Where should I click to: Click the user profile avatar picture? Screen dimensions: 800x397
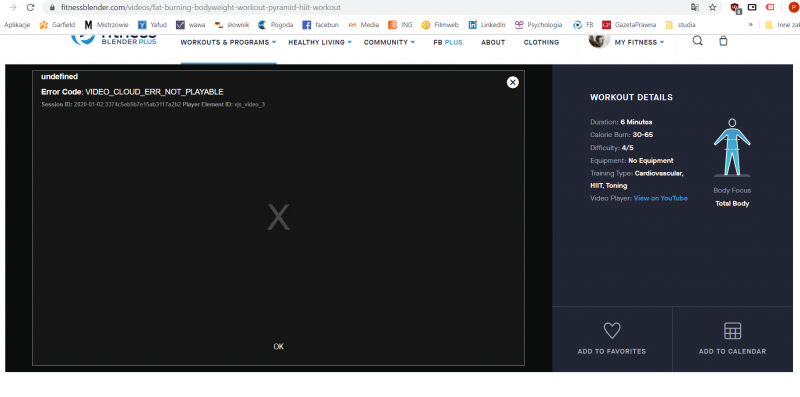(599, 40)
